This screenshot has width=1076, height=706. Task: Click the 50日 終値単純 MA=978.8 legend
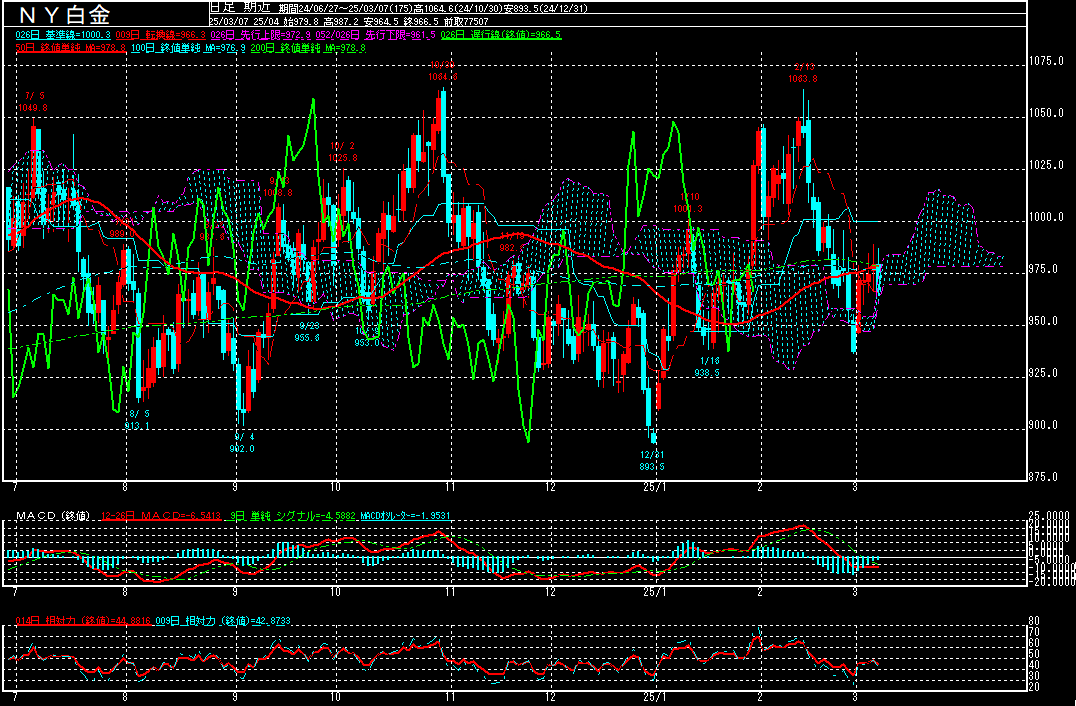point(71,48)
